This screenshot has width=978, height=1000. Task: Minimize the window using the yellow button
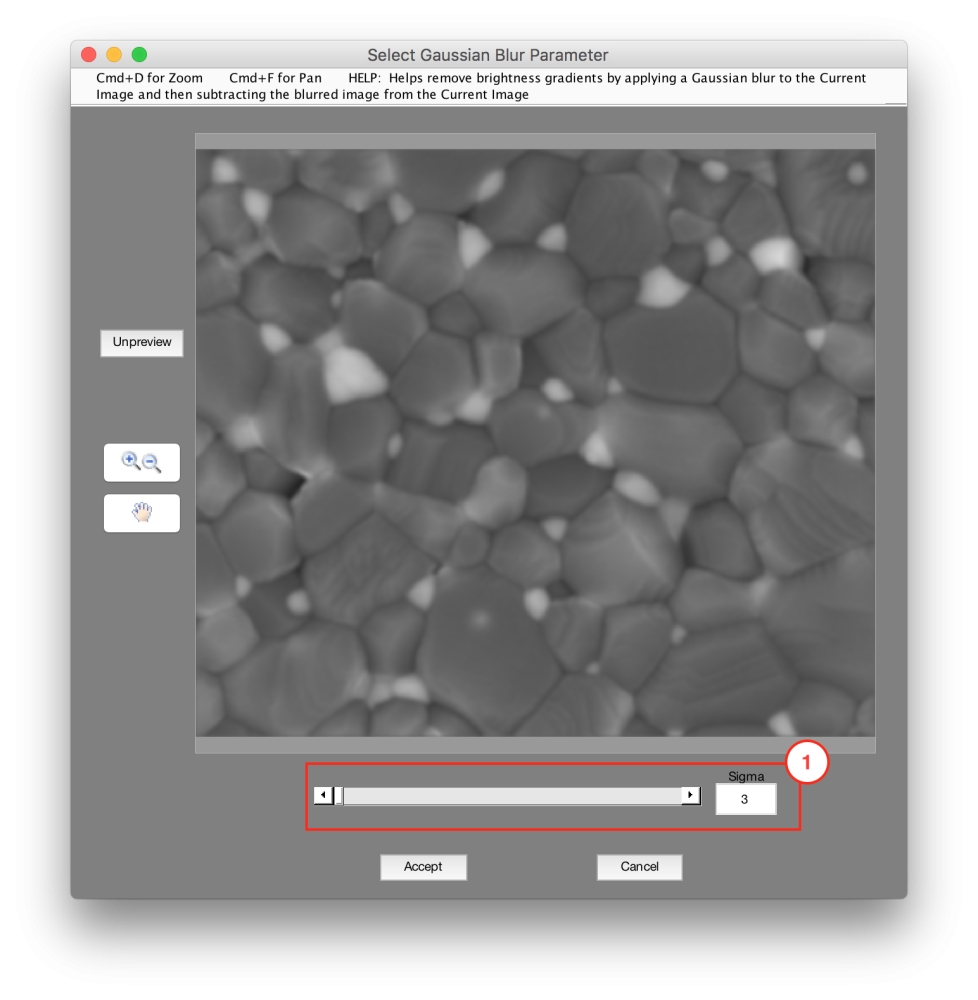pos(114,55)
